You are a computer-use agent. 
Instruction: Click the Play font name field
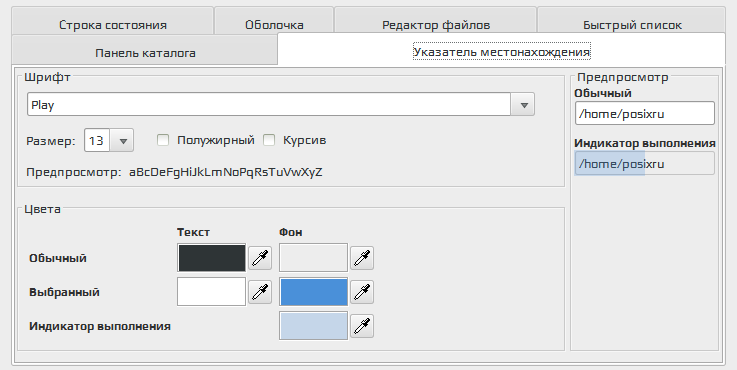pyautogui.click(x=269, y=104)
